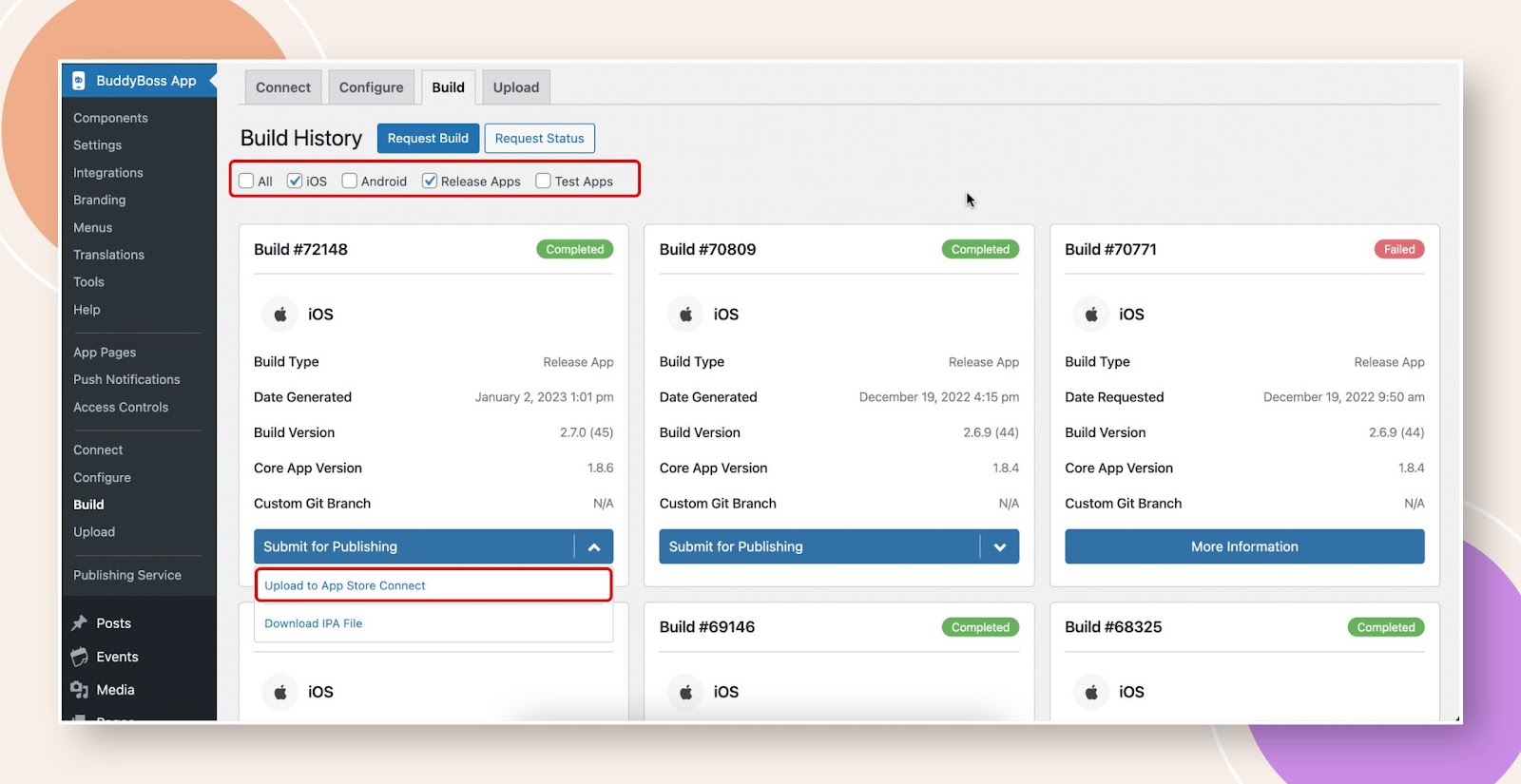Click Apple icon in Build #69146 card

pyautogui.click(x=686, y=692)
